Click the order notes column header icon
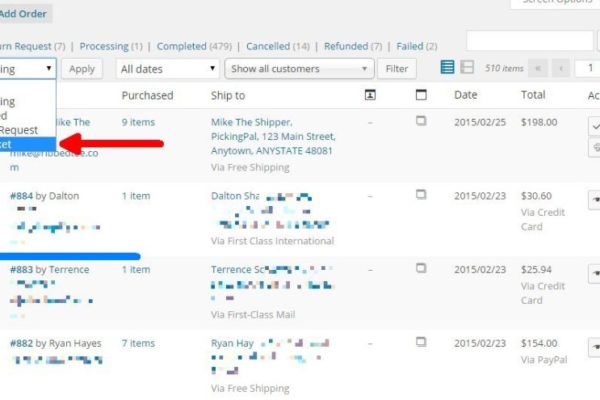This screenshot has height=400, width=600. coord(421,95)
